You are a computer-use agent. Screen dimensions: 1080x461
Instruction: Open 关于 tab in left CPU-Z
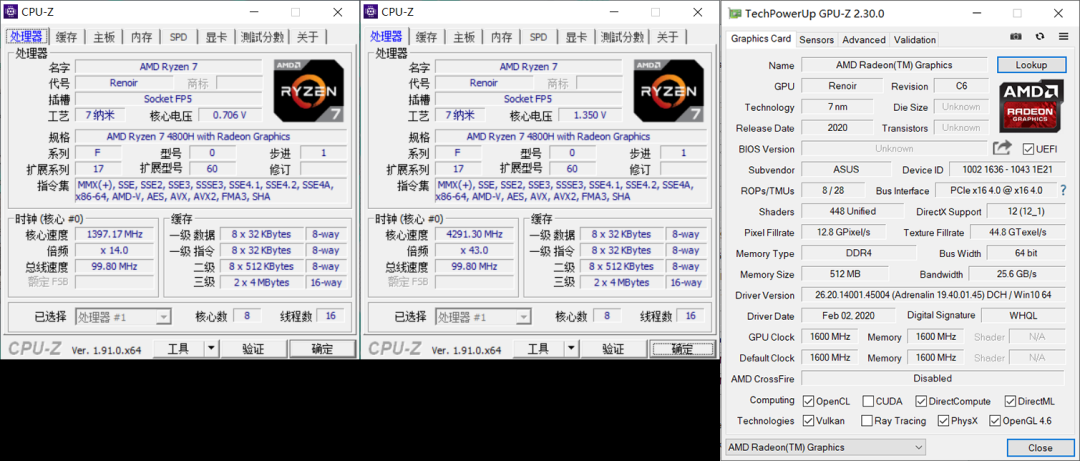308,37
